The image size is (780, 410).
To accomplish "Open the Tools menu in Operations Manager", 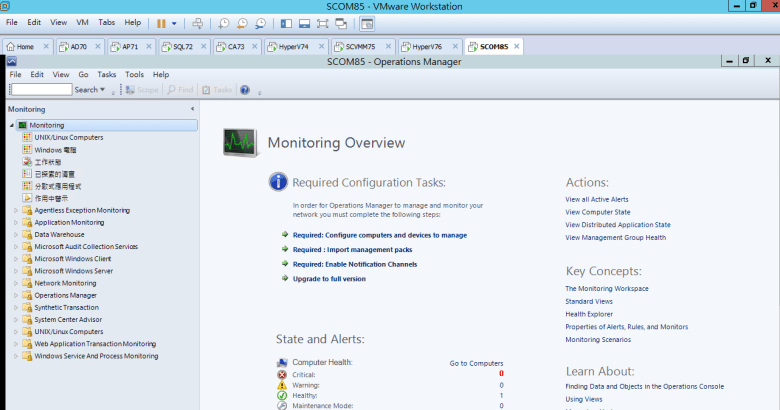I will tap(133, 74).
